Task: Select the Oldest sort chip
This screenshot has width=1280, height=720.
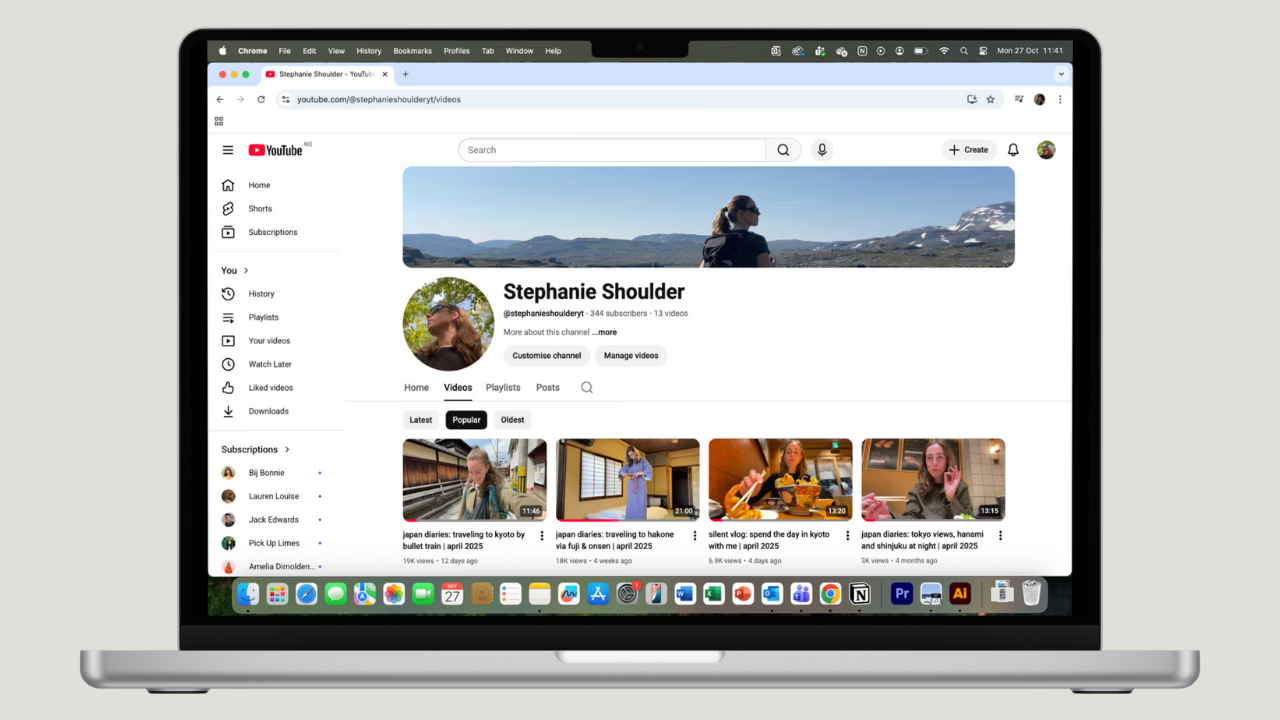Action: tap(513, 420)
